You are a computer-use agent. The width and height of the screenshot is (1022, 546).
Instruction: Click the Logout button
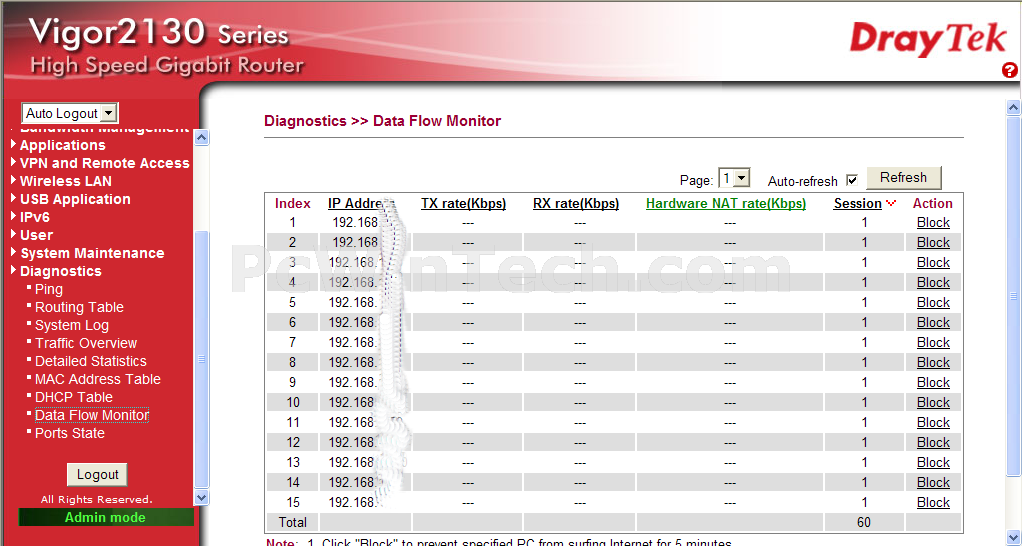97,474
